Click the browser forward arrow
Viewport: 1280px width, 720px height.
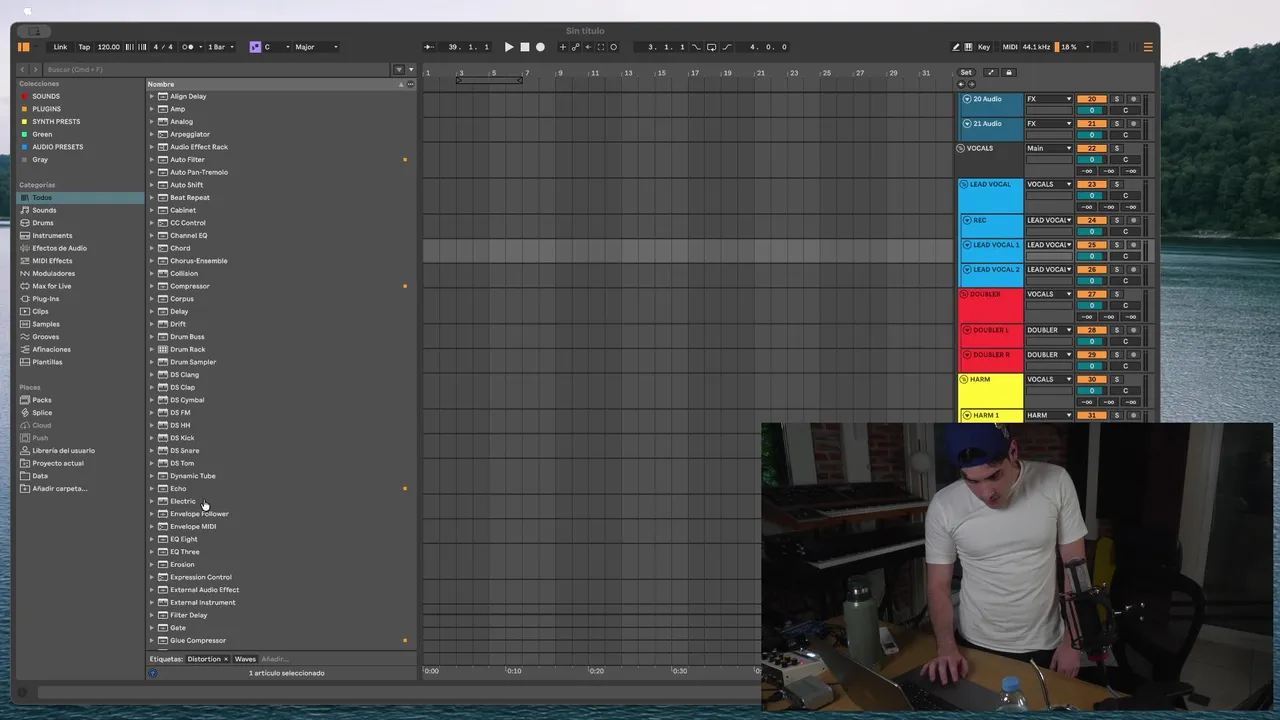pos(35,69)
